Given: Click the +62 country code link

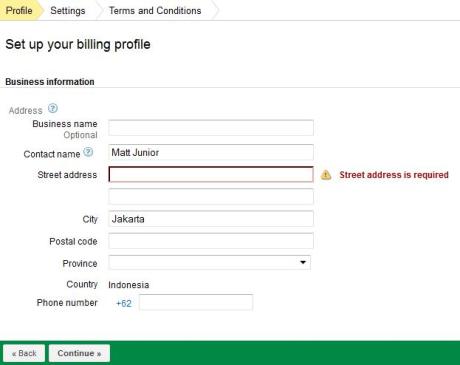Looking at the screenshot, I should click(x=124, y=303).
